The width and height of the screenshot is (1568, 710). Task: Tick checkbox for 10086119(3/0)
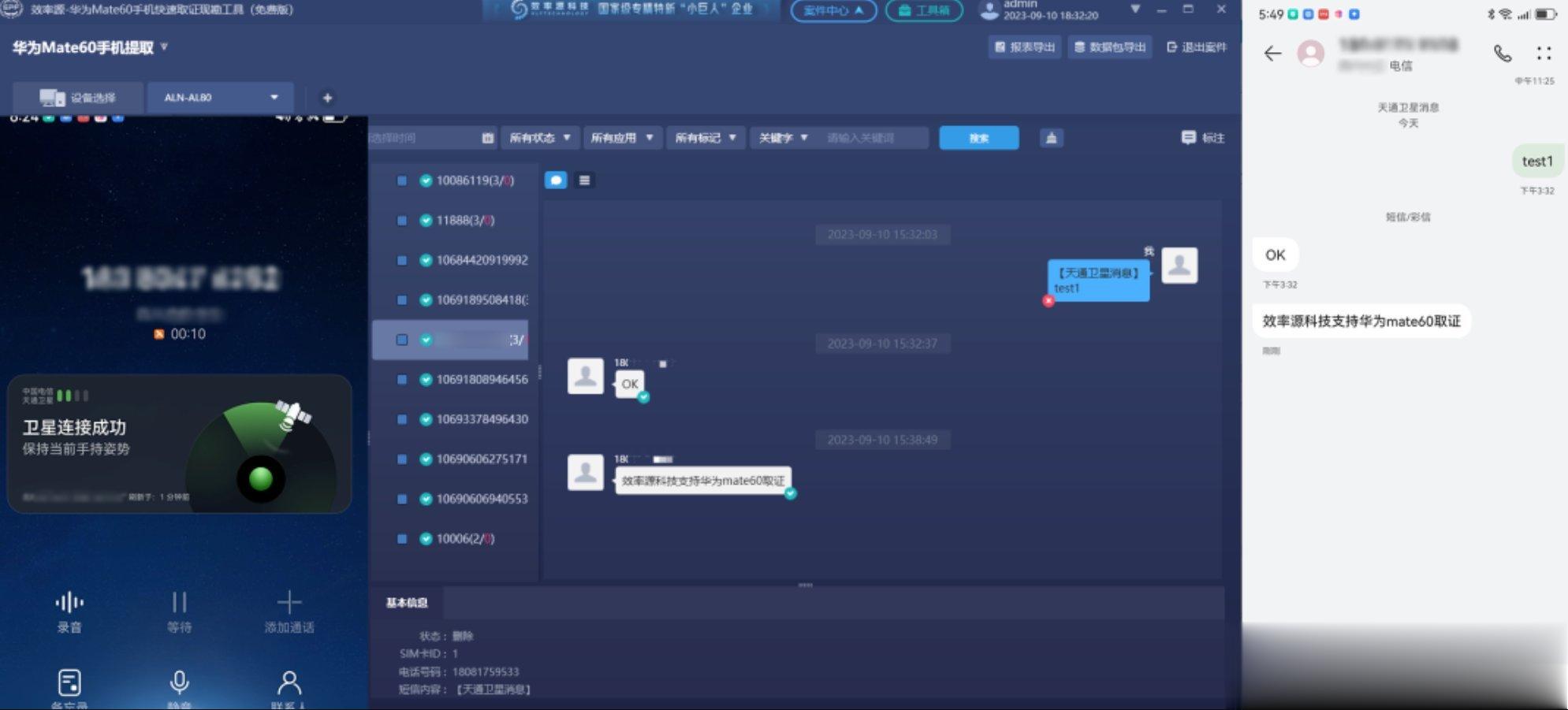pyautogui.click(x=402, y=180)
